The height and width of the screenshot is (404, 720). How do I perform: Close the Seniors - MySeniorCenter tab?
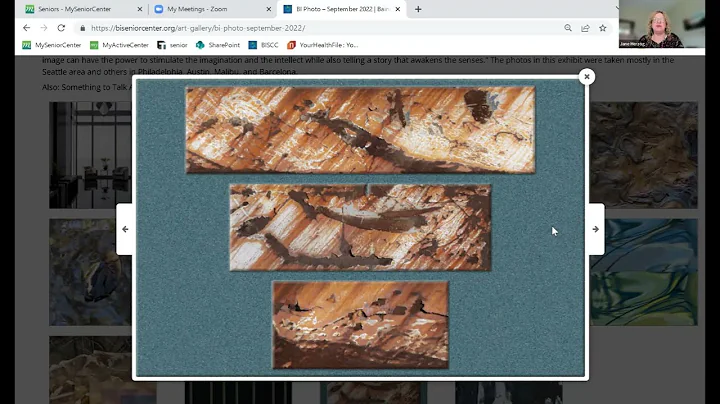[x=140, y=9]
